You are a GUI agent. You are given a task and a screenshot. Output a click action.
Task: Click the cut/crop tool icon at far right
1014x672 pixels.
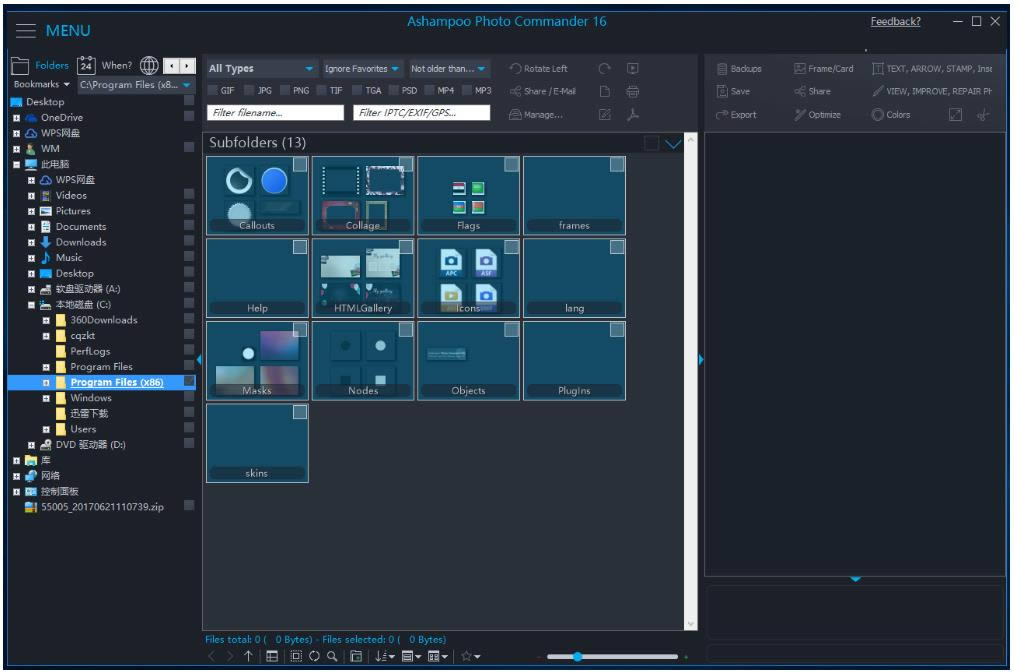pyautogui.click(x=983, y=114)
